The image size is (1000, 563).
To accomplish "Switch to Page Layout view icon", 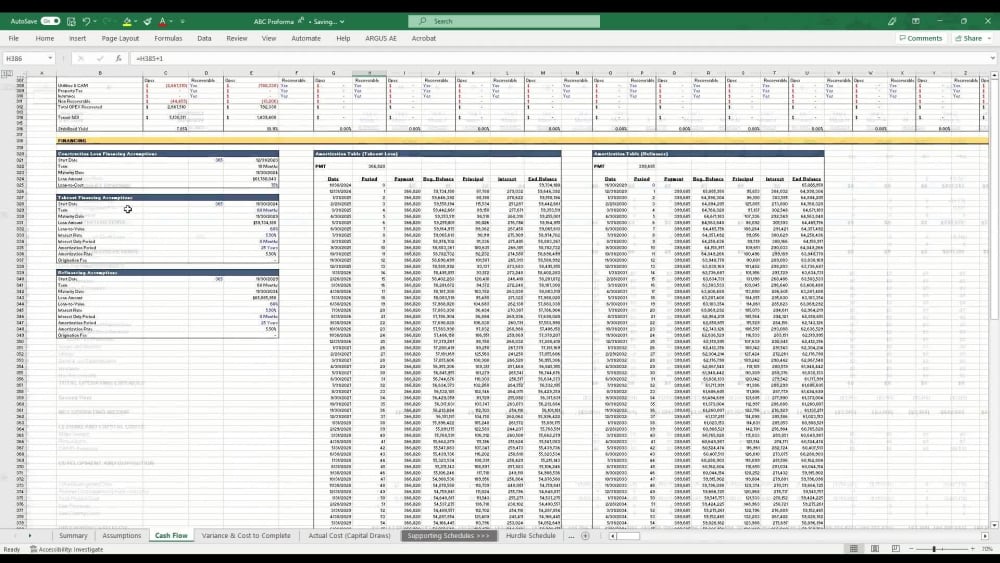I will [x=875, y=549].
